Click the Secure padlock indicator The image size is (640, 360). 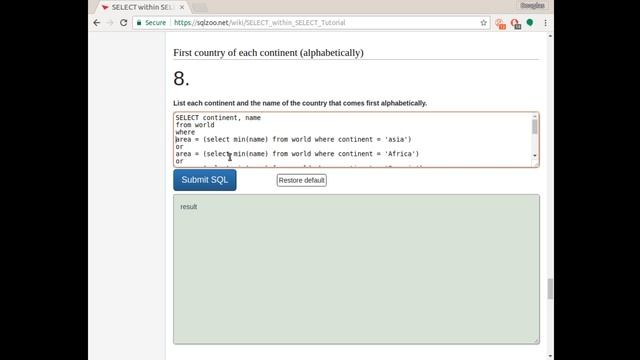[151, 23]
